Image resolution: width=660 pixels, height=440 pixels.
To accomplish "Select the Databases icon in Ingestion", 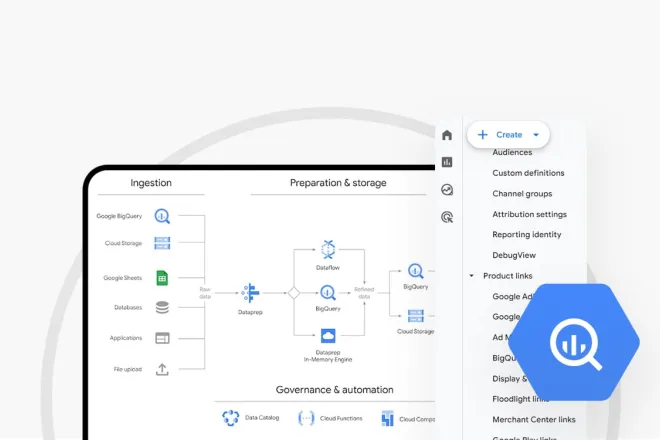I will click(x=162, y=308).
